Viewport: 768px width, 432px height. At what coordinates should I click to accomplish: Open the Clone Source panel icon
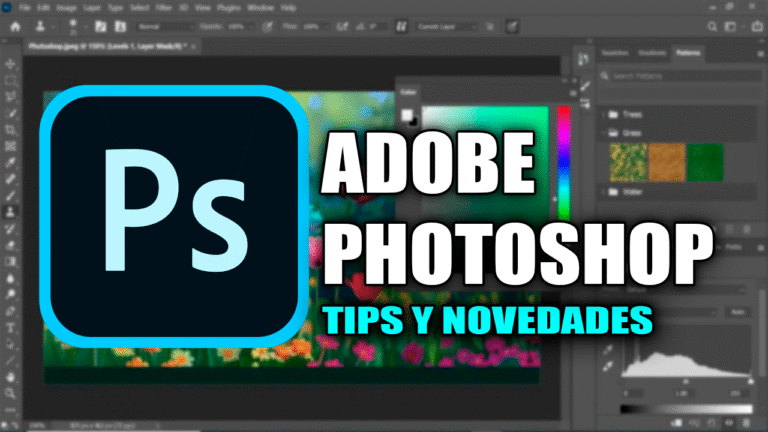click(x=120, y=26)
